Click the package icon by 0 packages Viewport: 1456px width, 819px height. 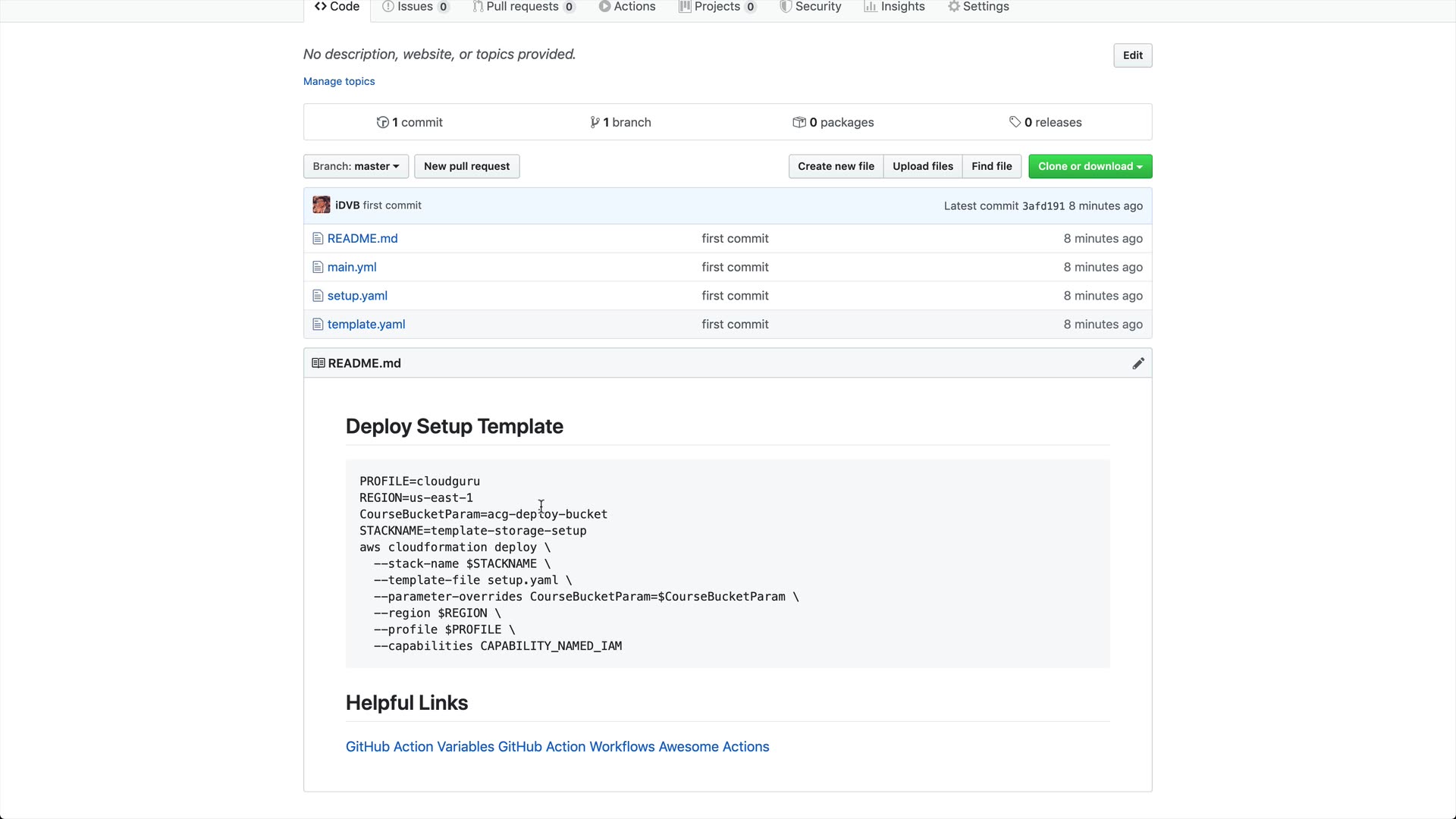point(799,123)
